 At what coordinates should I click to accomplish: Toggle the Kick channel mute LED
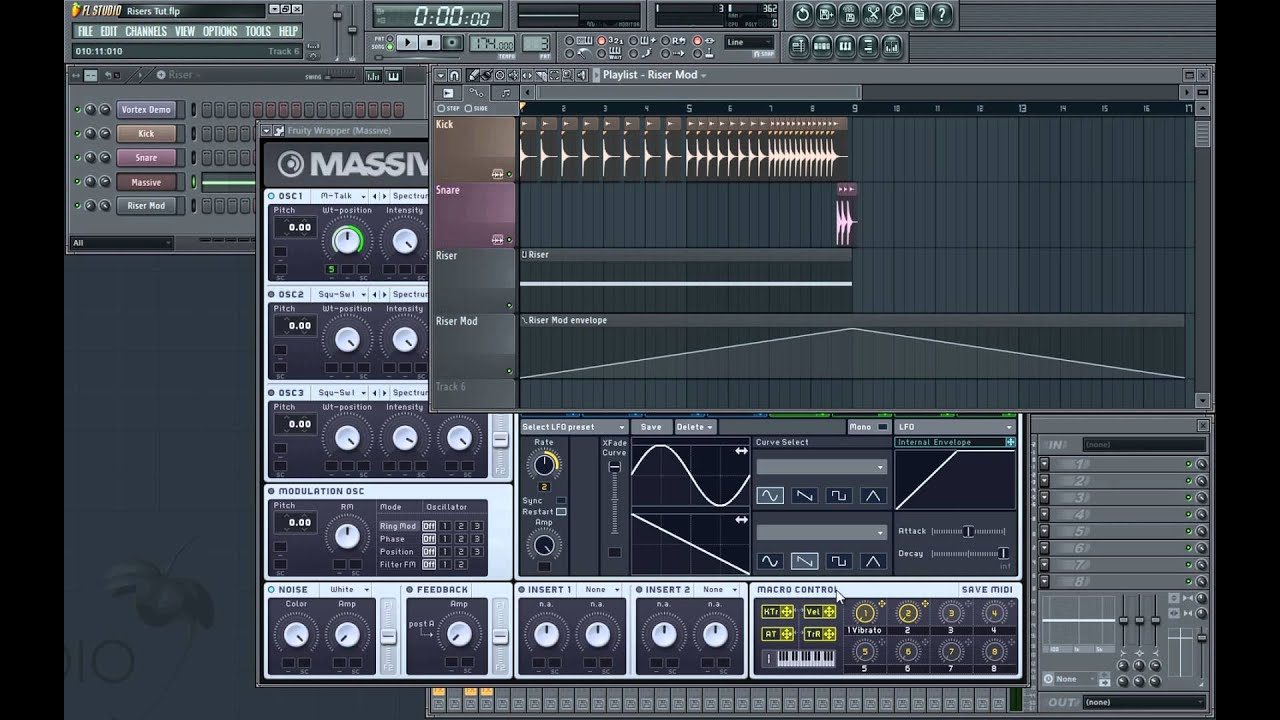coord(78,133)
